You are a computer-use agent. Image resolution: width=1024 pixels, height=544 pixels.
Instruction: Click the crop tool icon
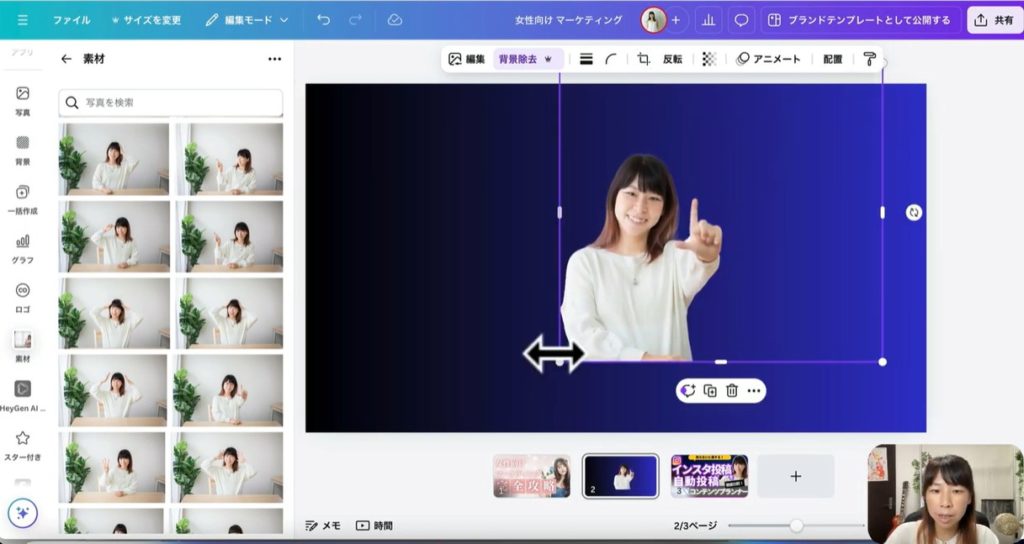click(644, 59)
